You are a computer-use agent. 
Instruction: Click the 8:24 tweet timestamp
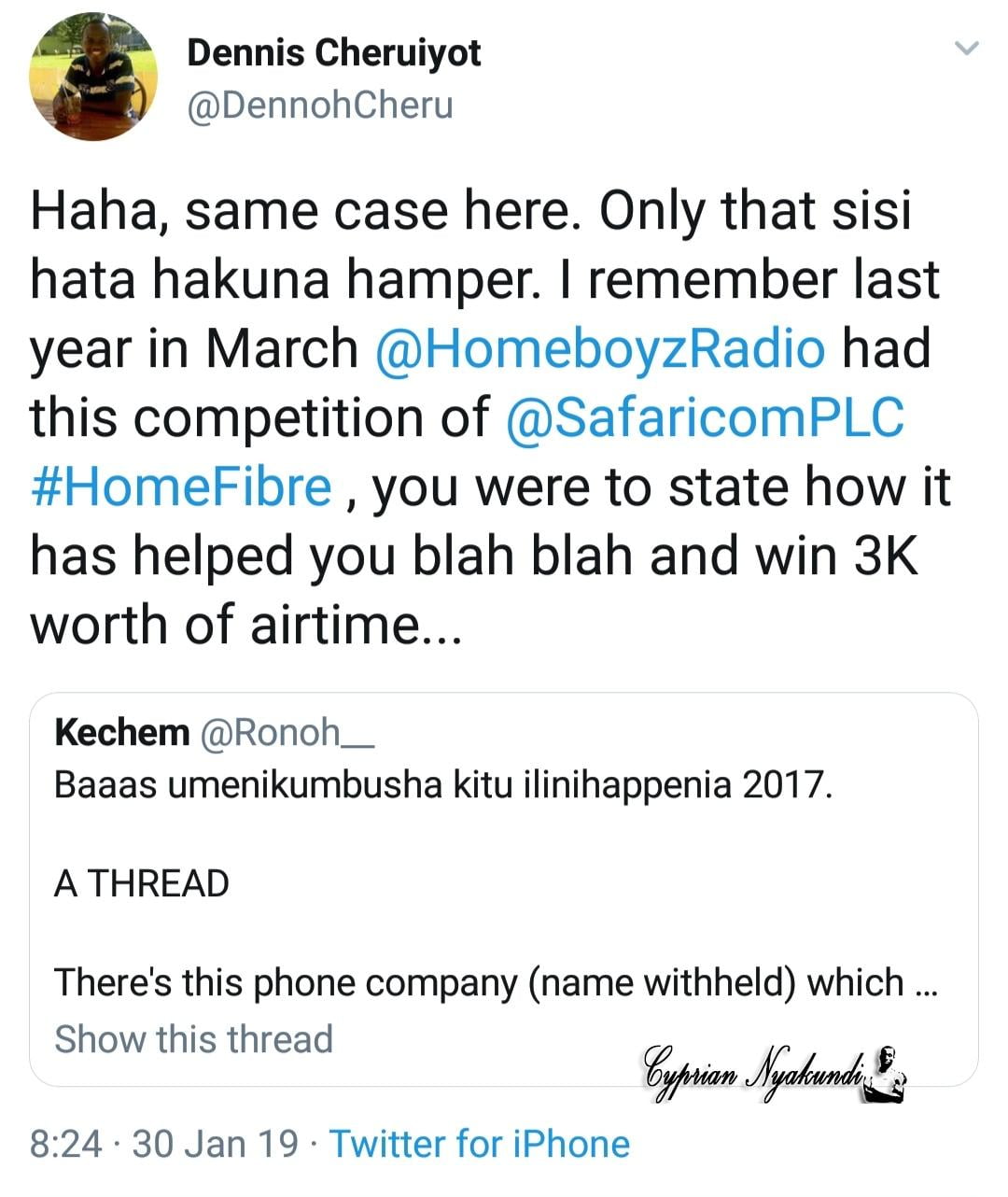click(65, 1144)
